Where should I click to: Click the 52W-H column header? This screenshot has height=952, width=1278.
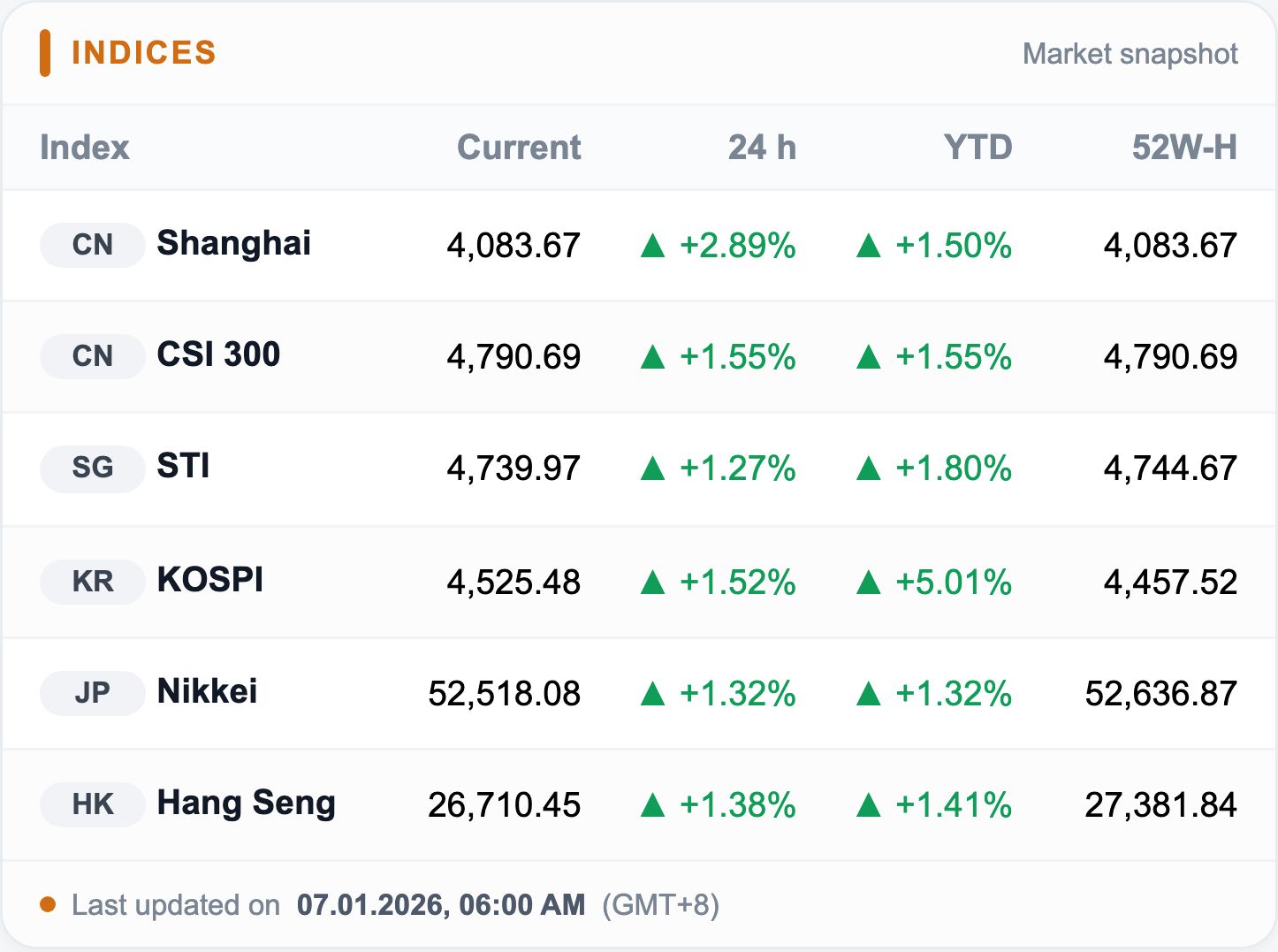pyautogui.click(x=1184, y=148)
